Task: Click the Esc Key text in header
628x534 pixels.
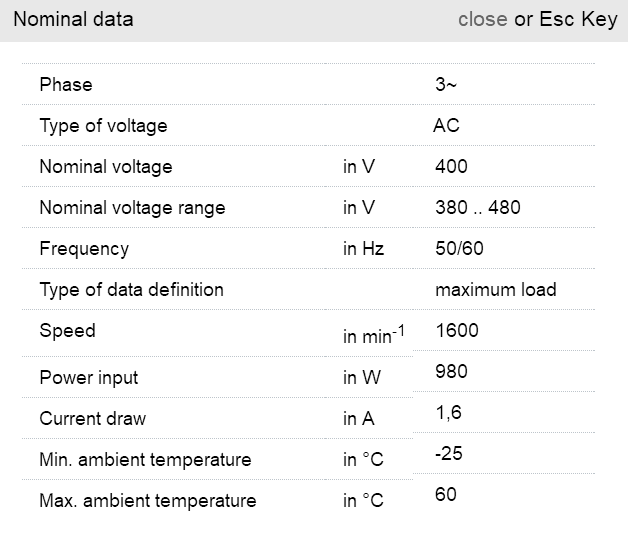Action: (x=578, y=19)
